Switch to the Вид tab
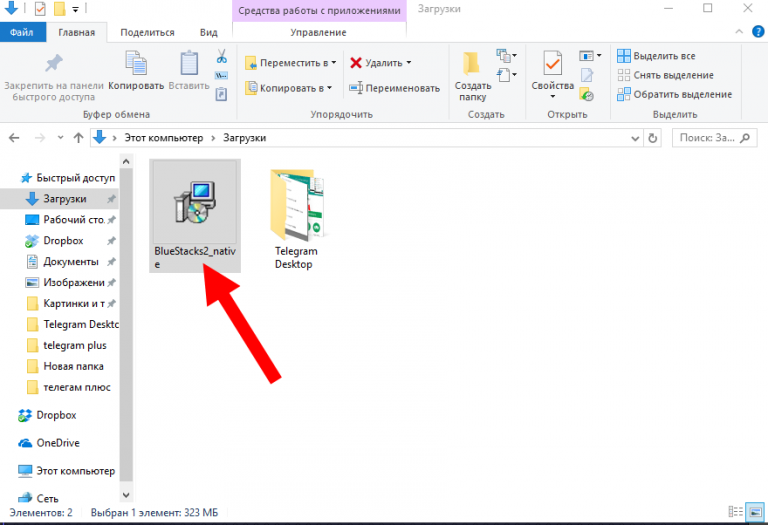The height and width of the screenshot is (525, 768). coord(208,32)
